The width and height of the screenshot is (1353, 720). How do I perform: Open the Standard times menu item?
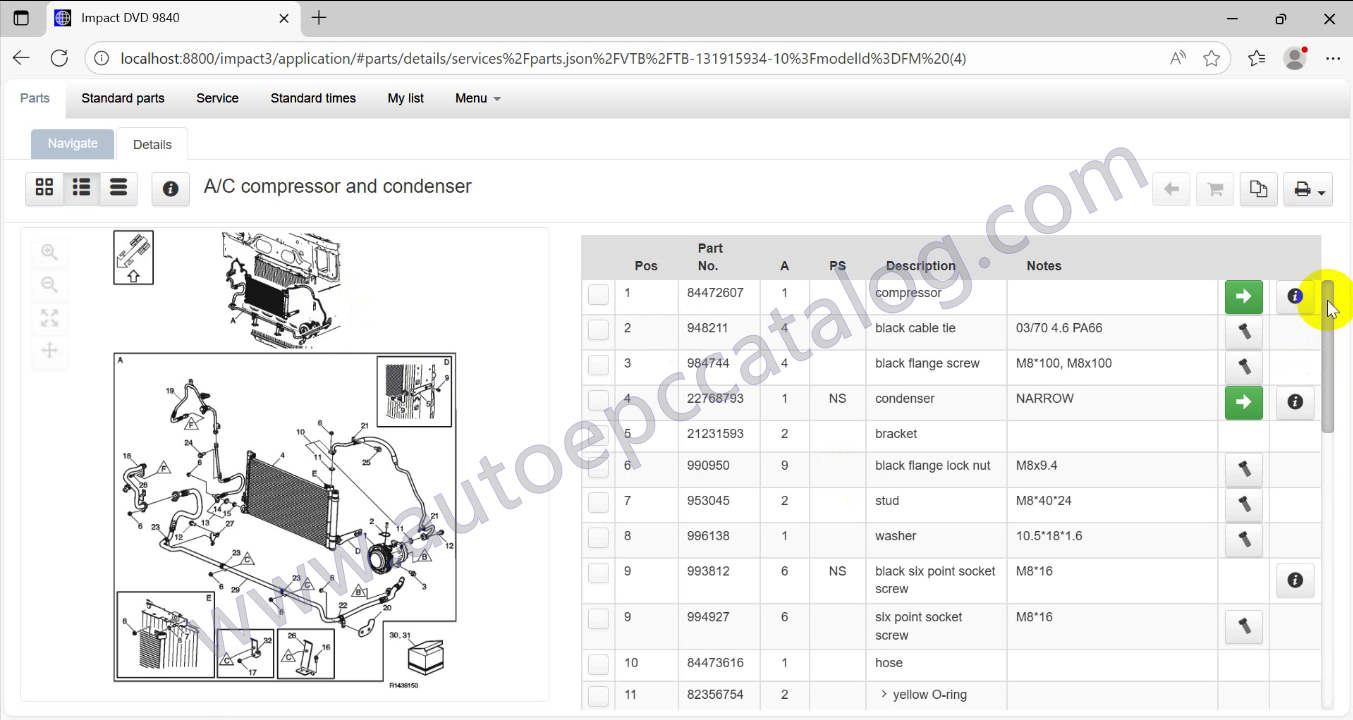[313, 98]
